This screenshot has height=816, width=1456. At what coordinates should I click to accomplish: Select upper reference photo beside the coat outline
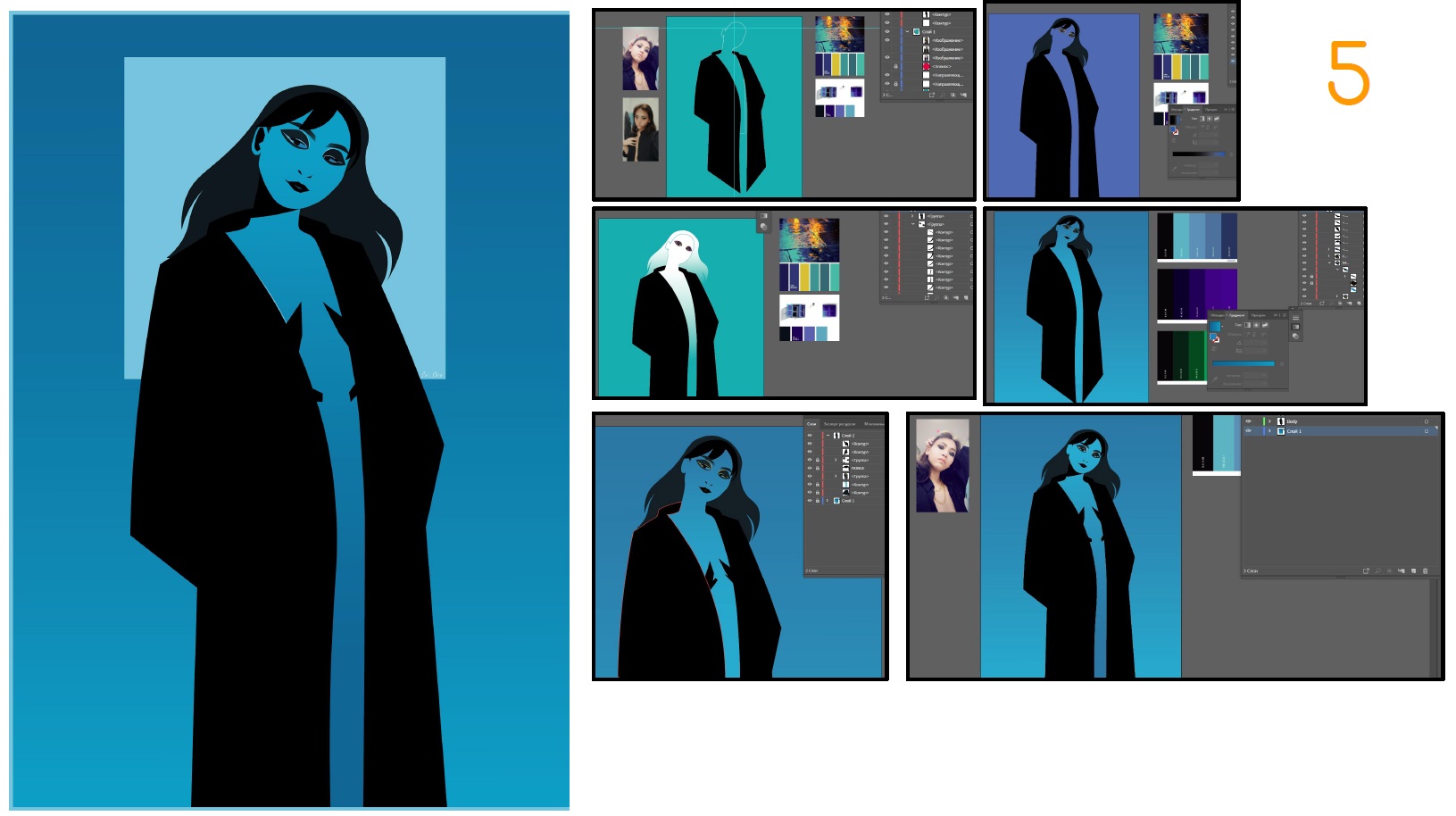coord(640,58)
